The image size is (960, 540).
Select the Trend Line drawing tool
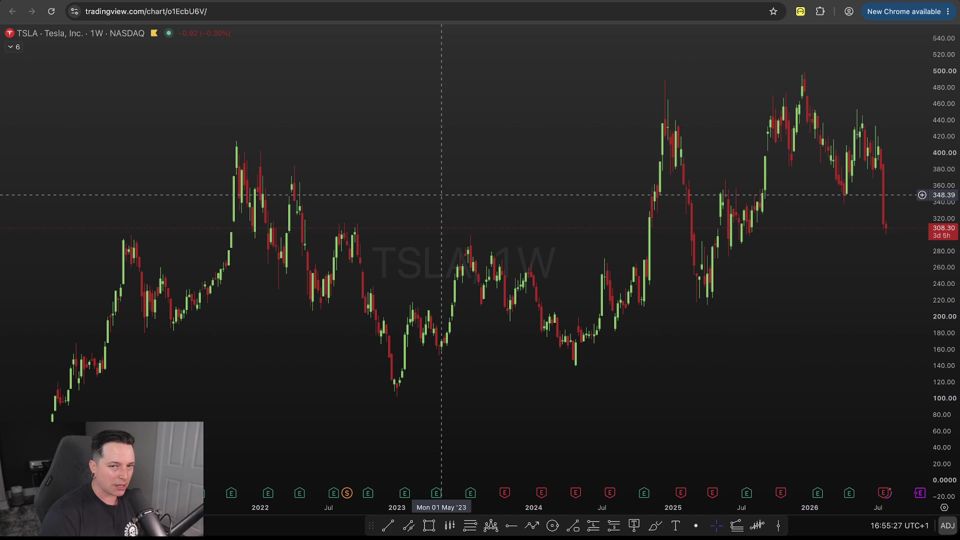(x=388, y=525)
